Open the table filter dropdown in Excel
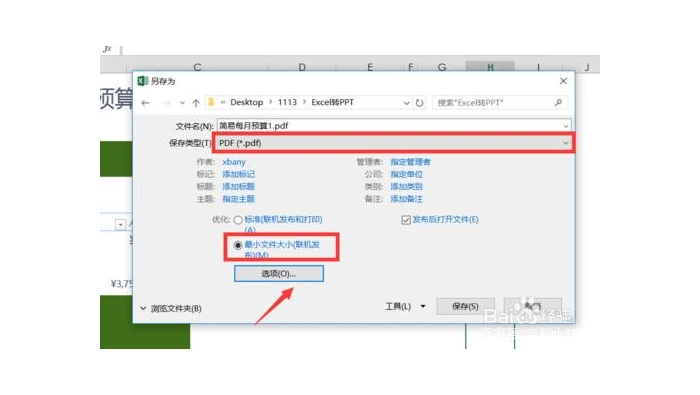The width and height of the screenshot is (700, 395). pyautogui.click(x=120, y=225)
